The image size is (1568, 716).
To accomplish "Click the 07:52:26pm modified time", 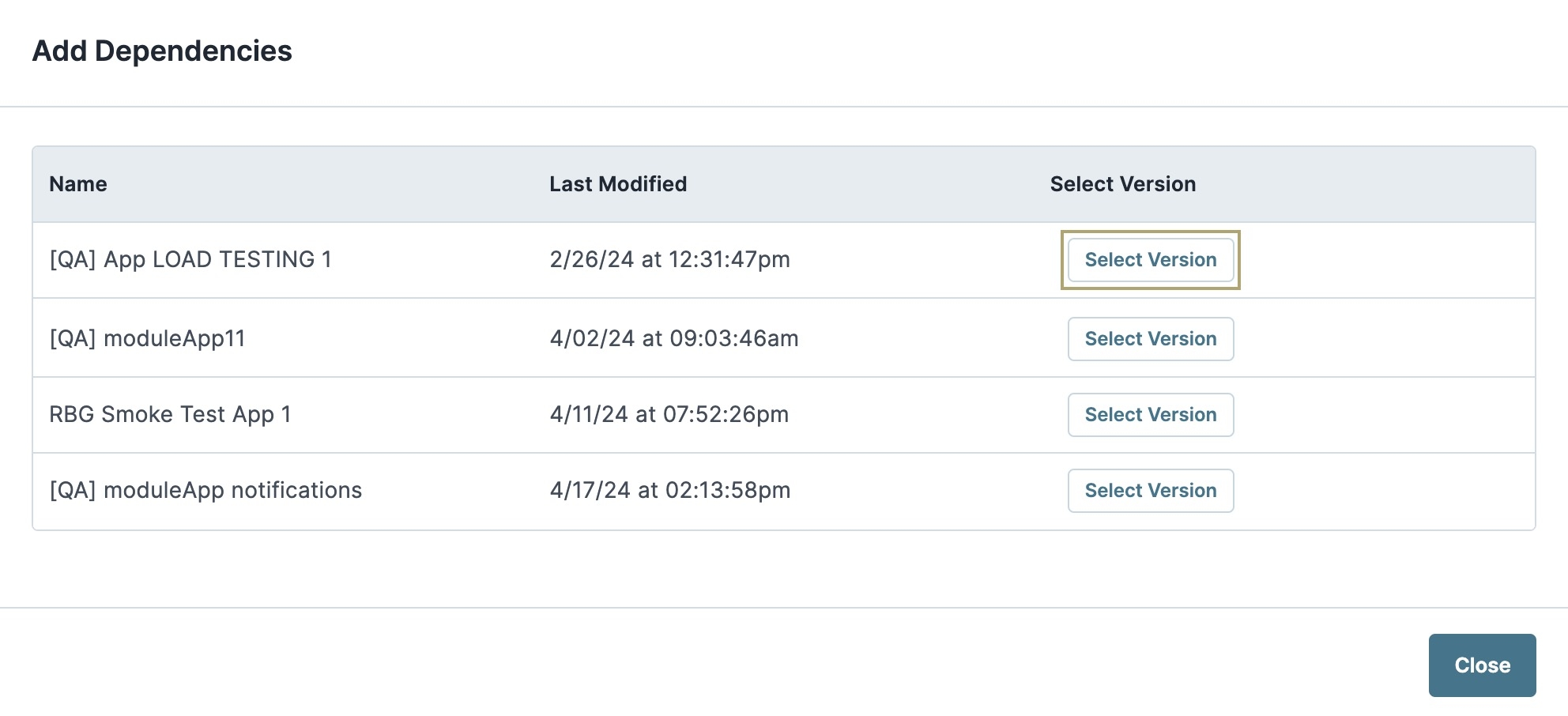I will coord(726,415).
